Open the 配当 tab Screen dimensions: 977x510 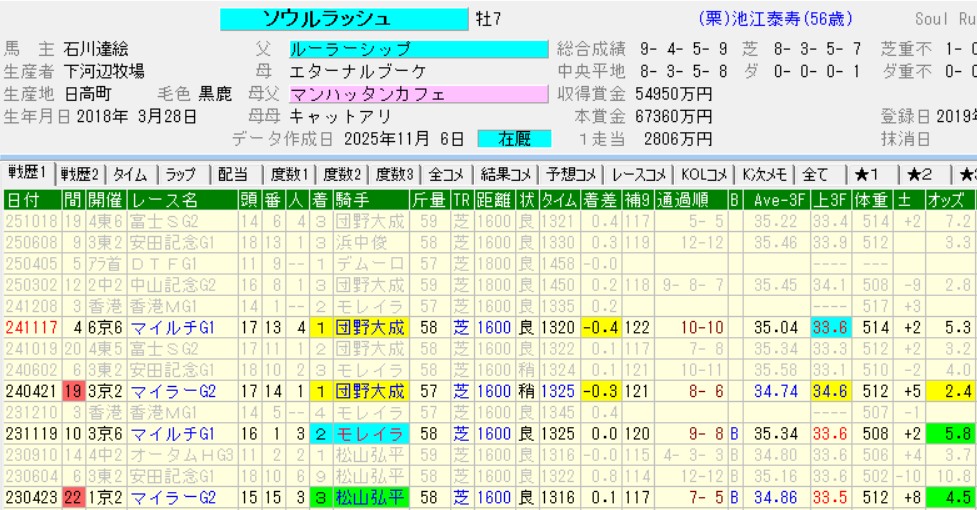tap(232, 174)
